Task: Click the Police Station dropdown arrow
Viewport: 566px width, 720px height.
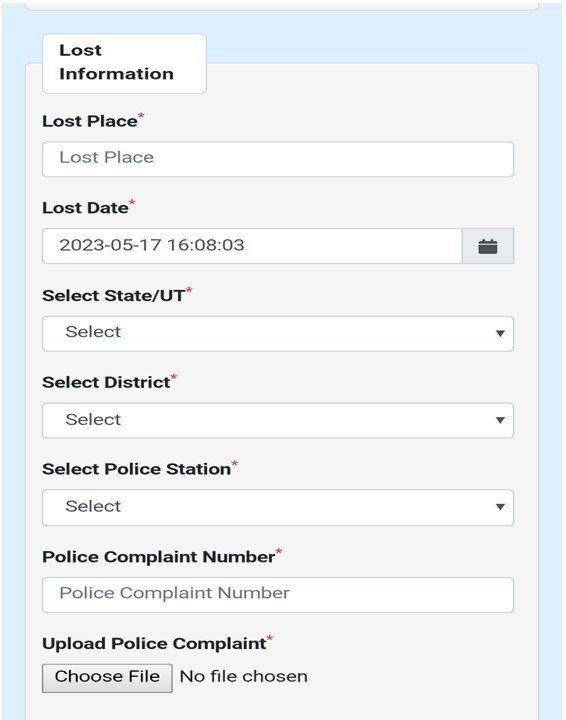Action: 500,507
